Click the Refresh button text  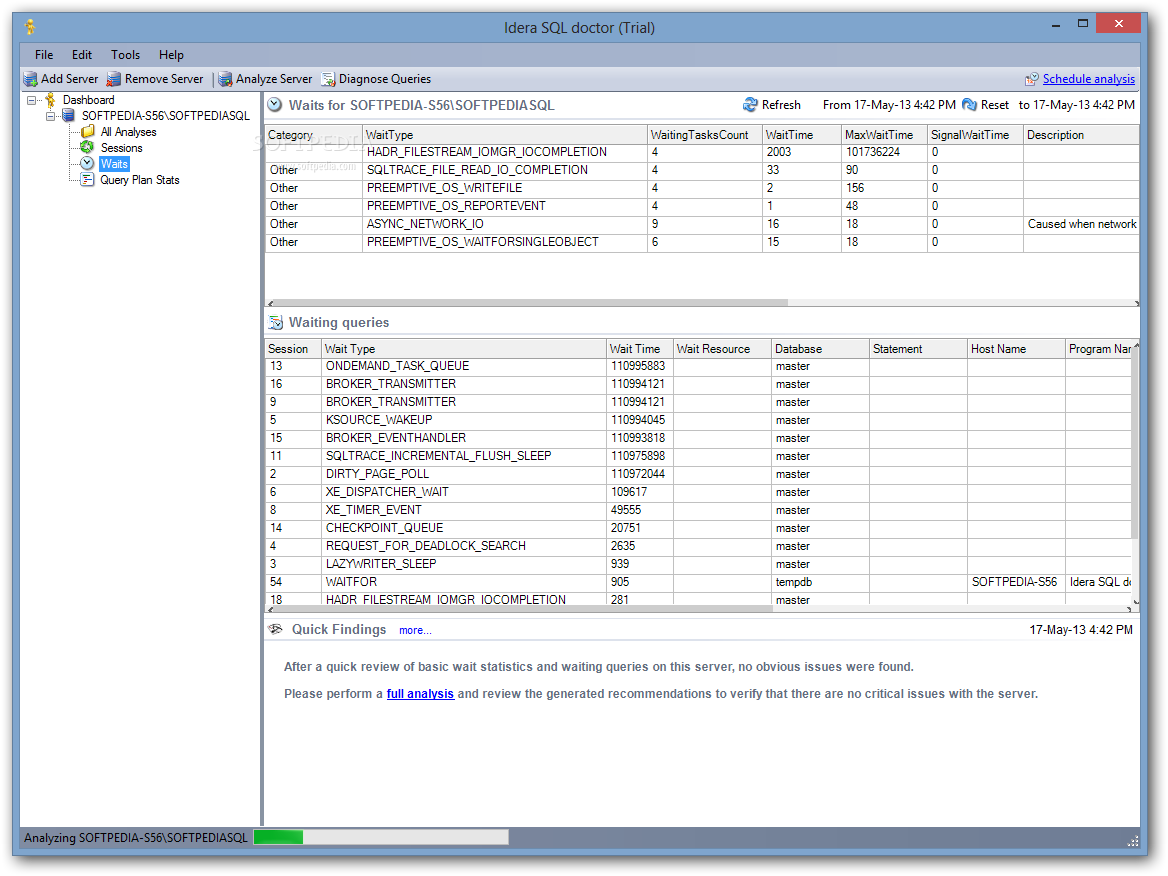coord(781,105)
